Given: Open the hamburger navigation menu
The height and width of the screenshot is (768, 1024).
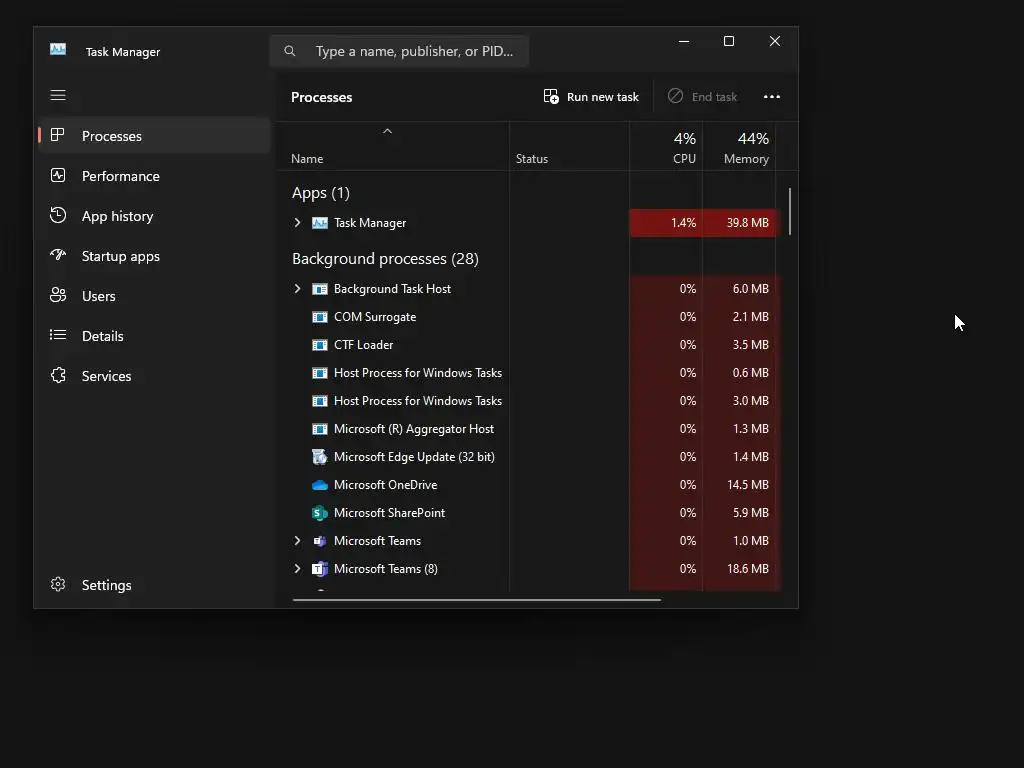Looking at the screenshot, I should (x=58, y=95).
